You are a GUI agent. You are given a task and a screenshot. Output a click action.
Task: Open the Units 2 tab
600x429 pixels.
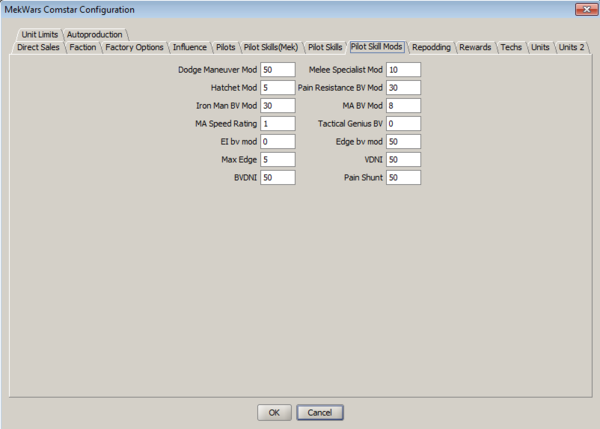coord(571,47)
